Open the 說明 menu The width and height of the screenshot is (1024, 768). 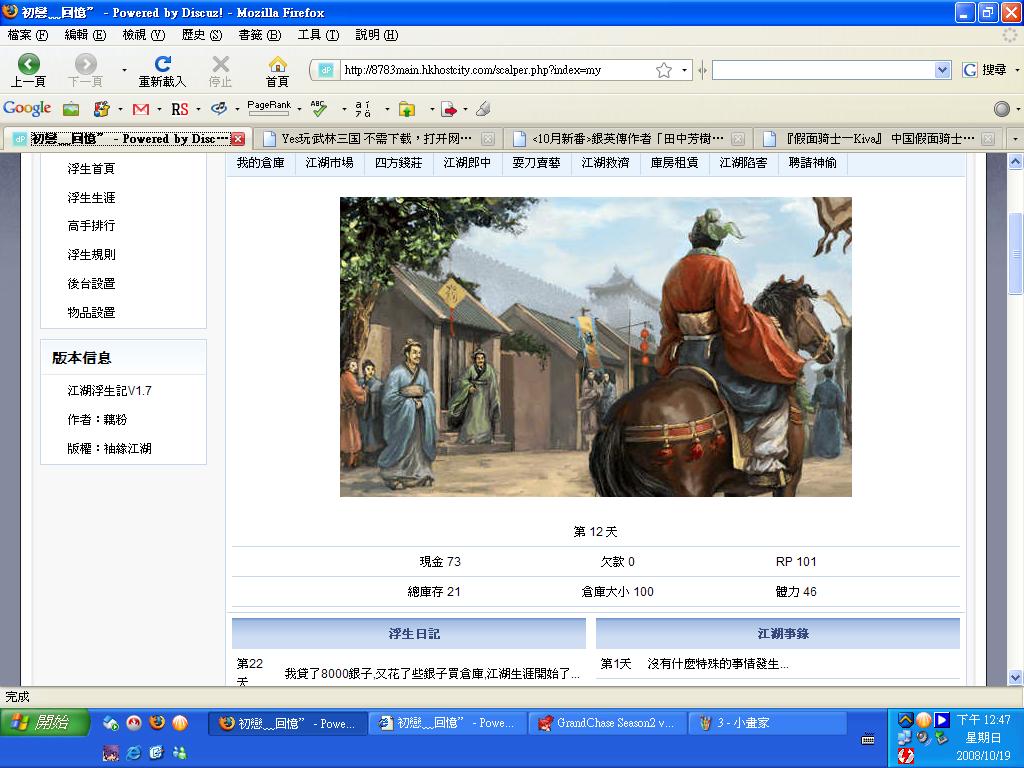(x=376, y=35)
